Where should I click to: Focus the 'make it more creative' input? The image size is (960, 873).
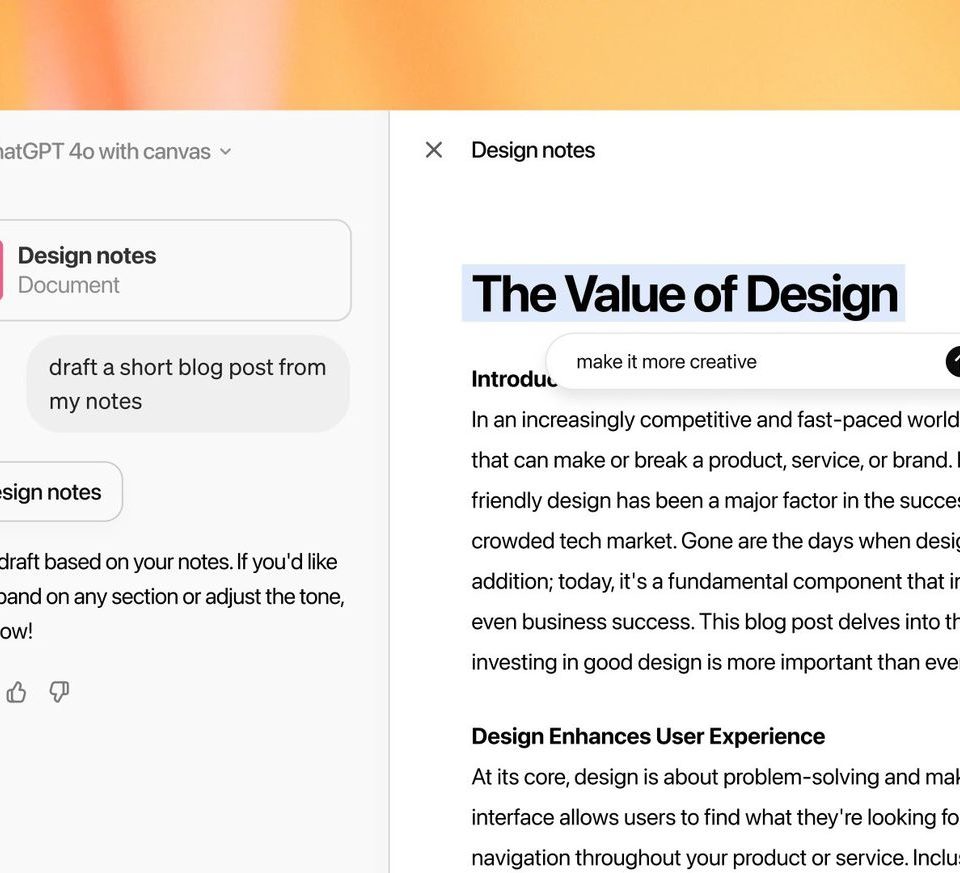(x=740, y=362)
